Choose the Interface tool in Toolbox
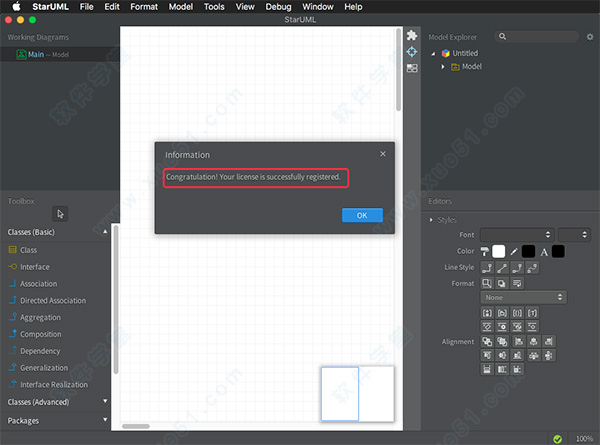The width and height of the screenshot is (600, 445). pos(34,267)
